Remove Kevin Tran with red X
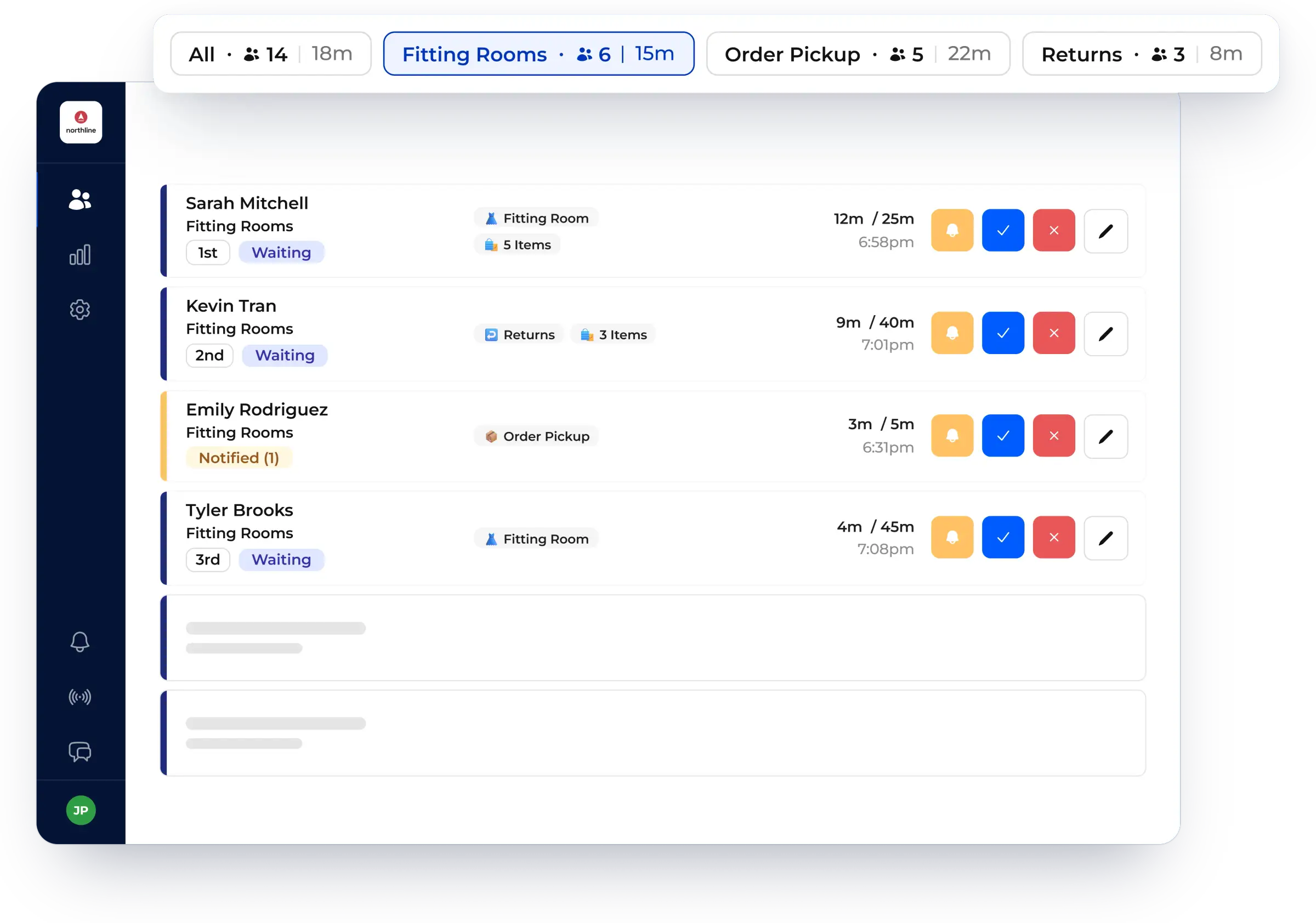The image size is (1316, 923). 1054,333
